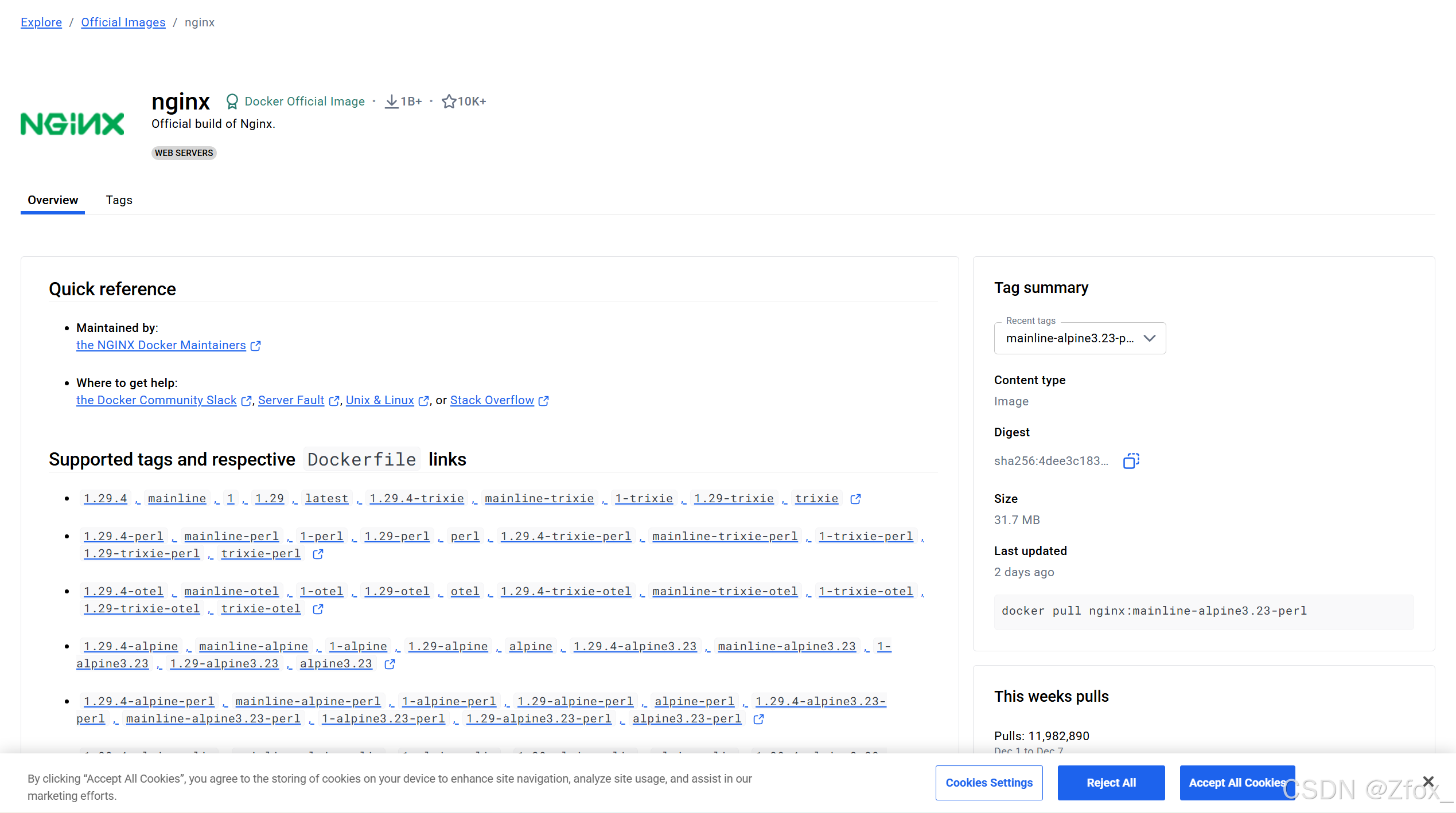The width and height of the screenshot is (1456, 813).
Task: Open Dockerfile link icon after trixie tag
Action: 855,499
